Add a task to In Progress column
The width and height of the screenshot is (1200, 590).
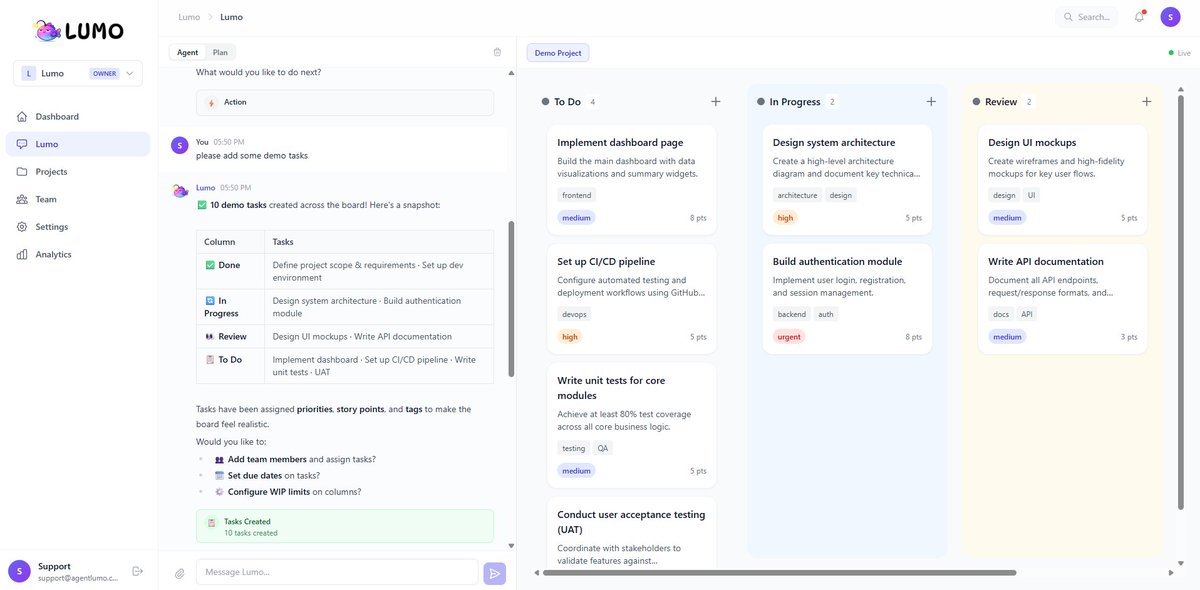tap(931, 102)
